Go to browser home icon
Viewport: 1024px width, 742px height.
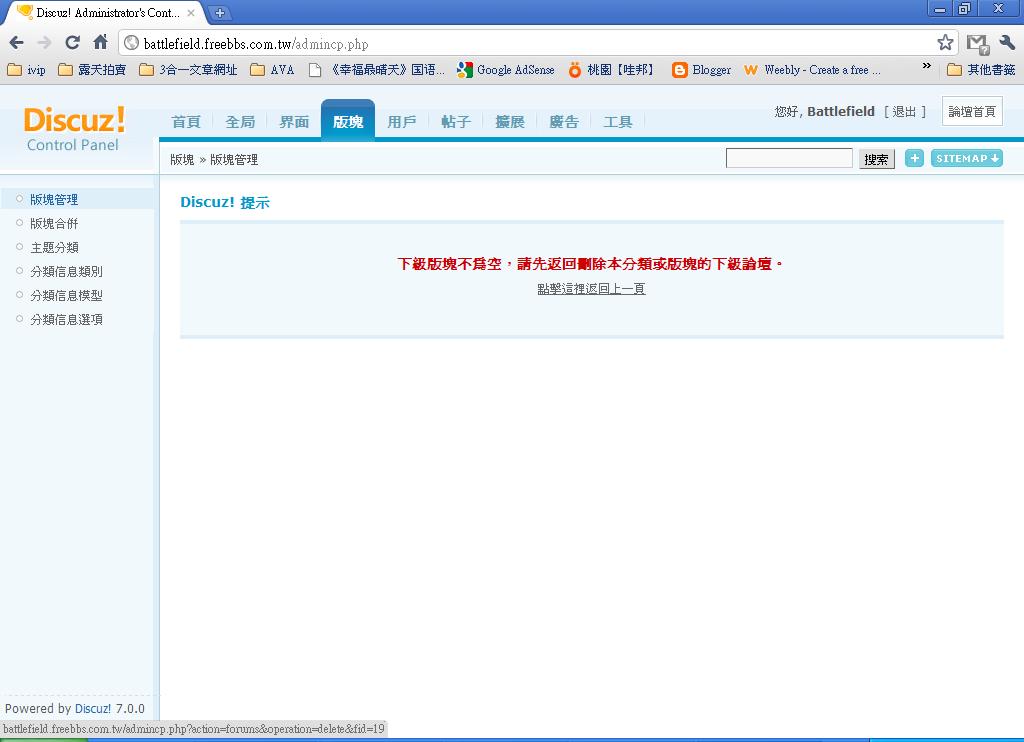(x=100, y=42)
